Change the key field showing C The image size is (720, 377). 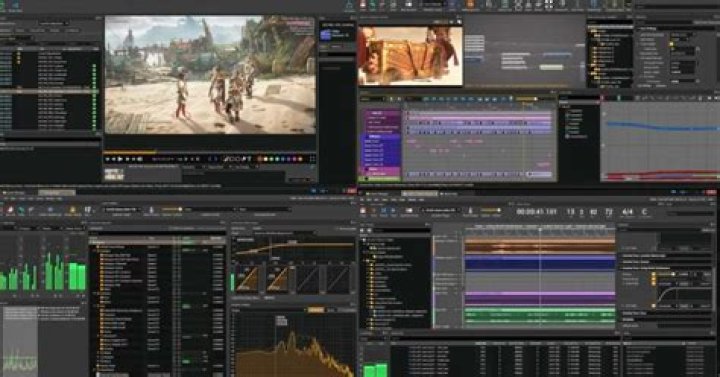coord(645,212)
